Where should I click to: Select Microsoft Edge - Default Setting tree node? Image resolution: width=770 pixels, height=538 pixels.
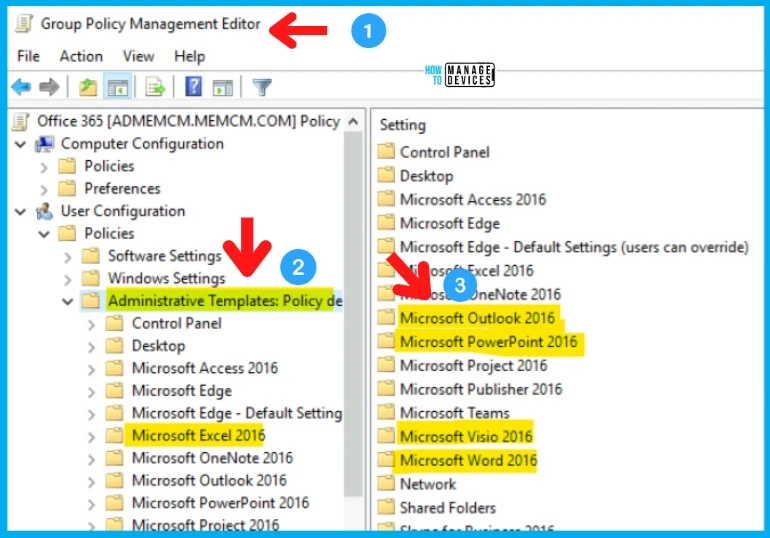(237, 413)
